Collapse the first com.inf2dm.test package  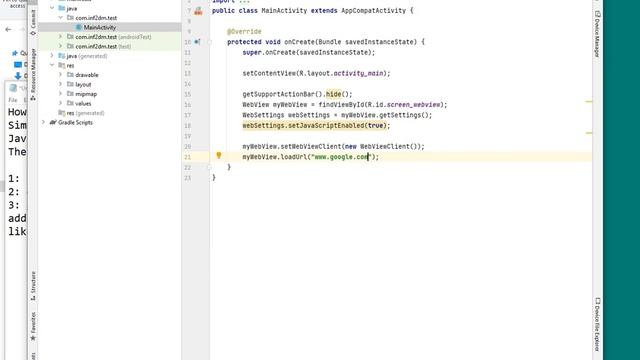tap(60, 18)
